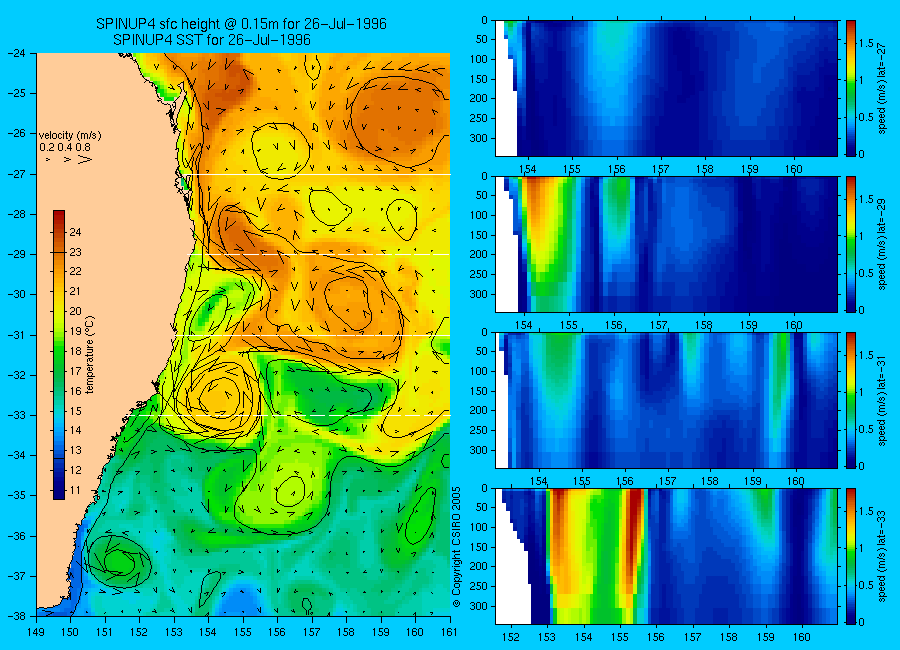Click the "speed (m/s) lat=−31" label
900x650 pixels.
coord(883,400)
